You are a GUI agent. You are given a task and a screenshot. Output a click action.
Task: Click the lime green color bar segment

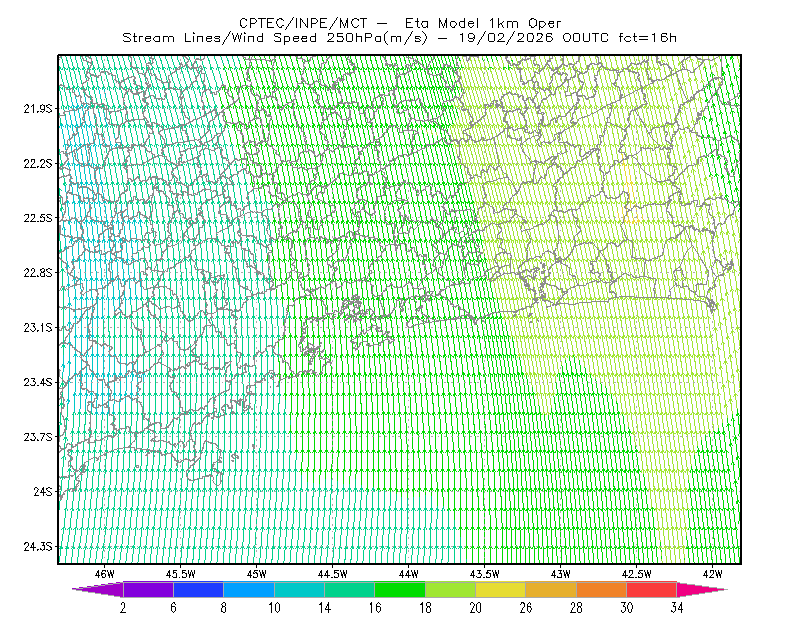[451, 589]
